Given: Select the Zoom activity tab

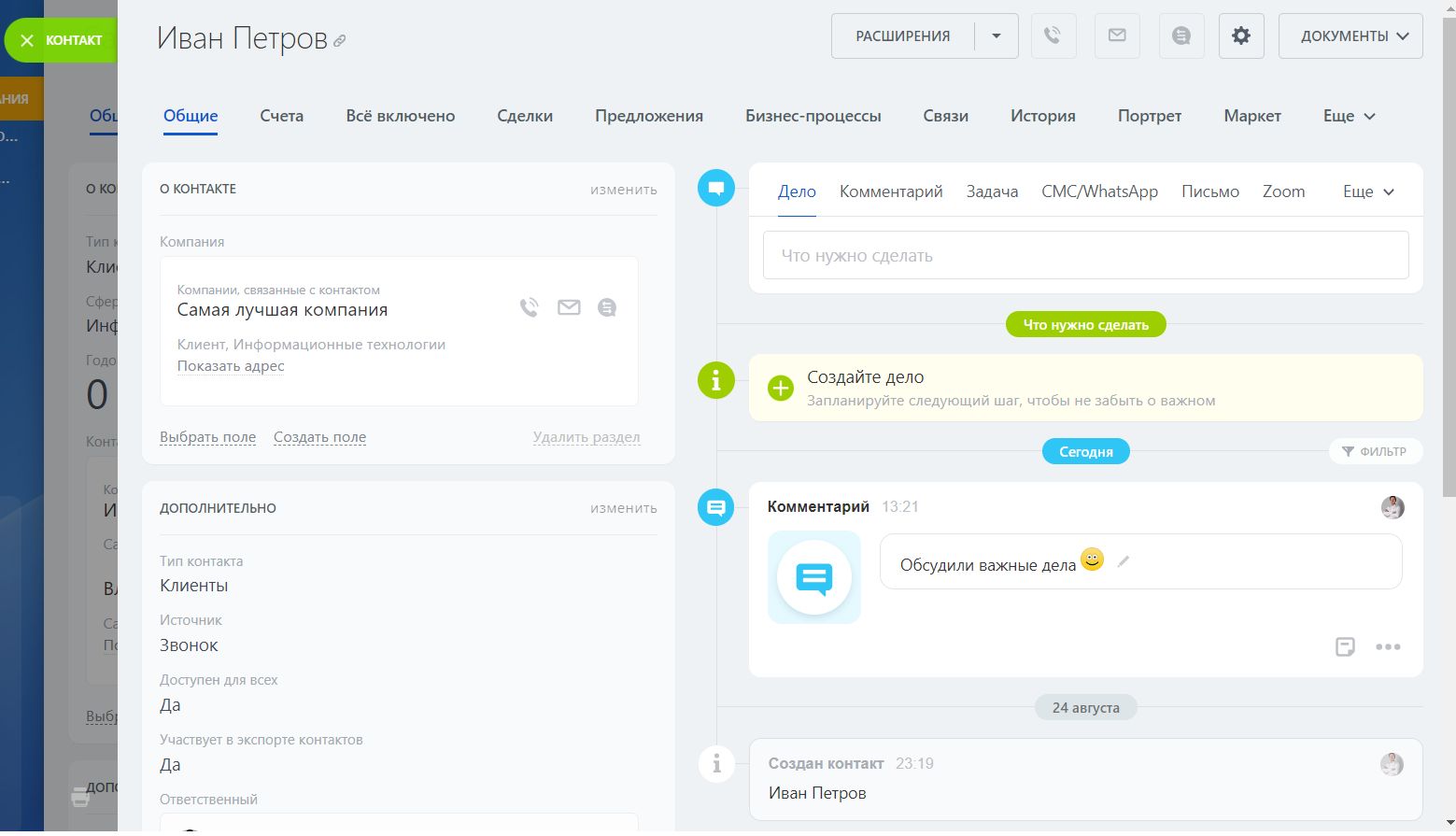Looking at the screenshot, I should [x=1284, y=191].
